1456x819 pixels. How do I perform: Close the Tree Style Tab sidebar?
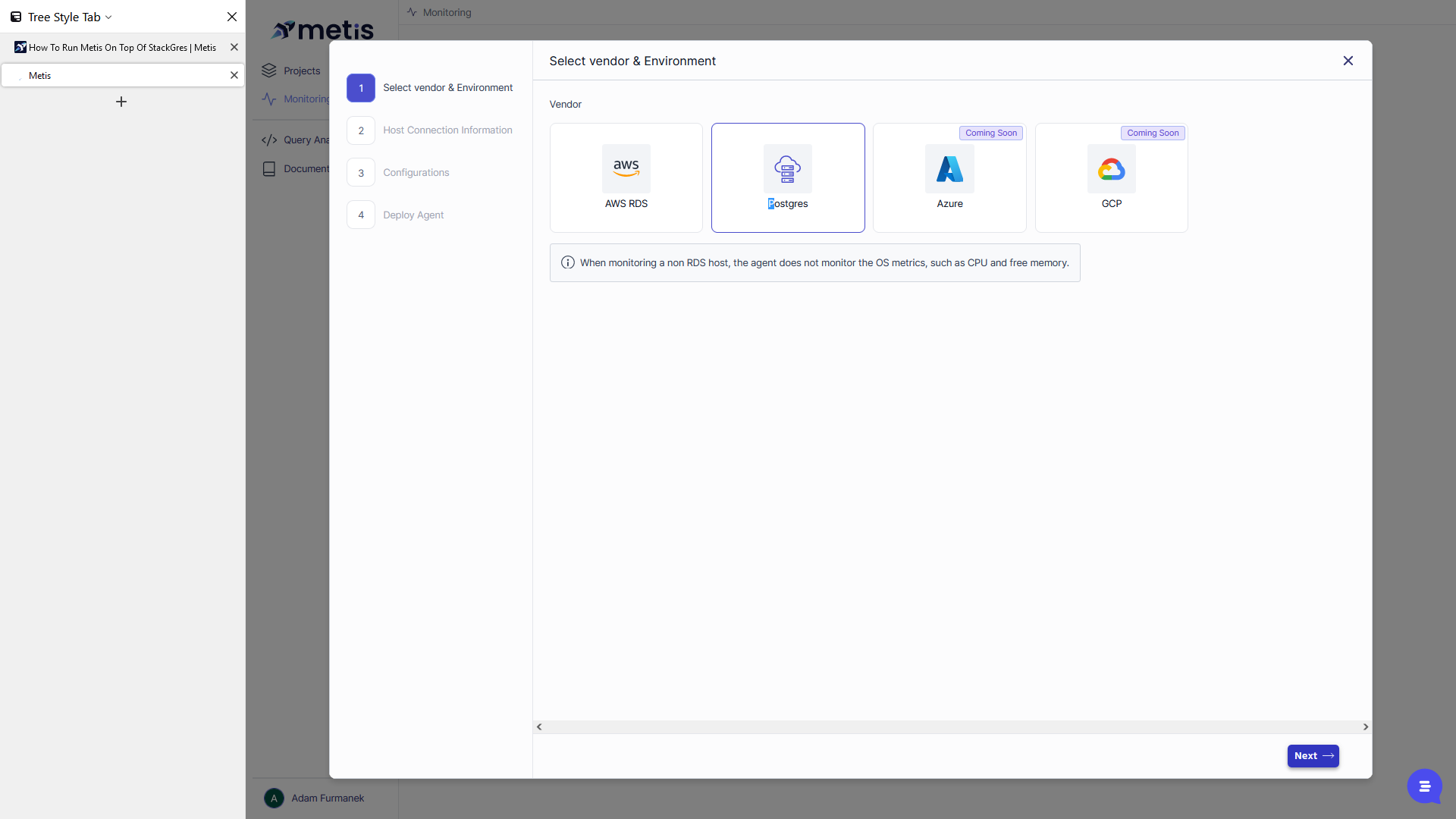(x=232, y=17)
